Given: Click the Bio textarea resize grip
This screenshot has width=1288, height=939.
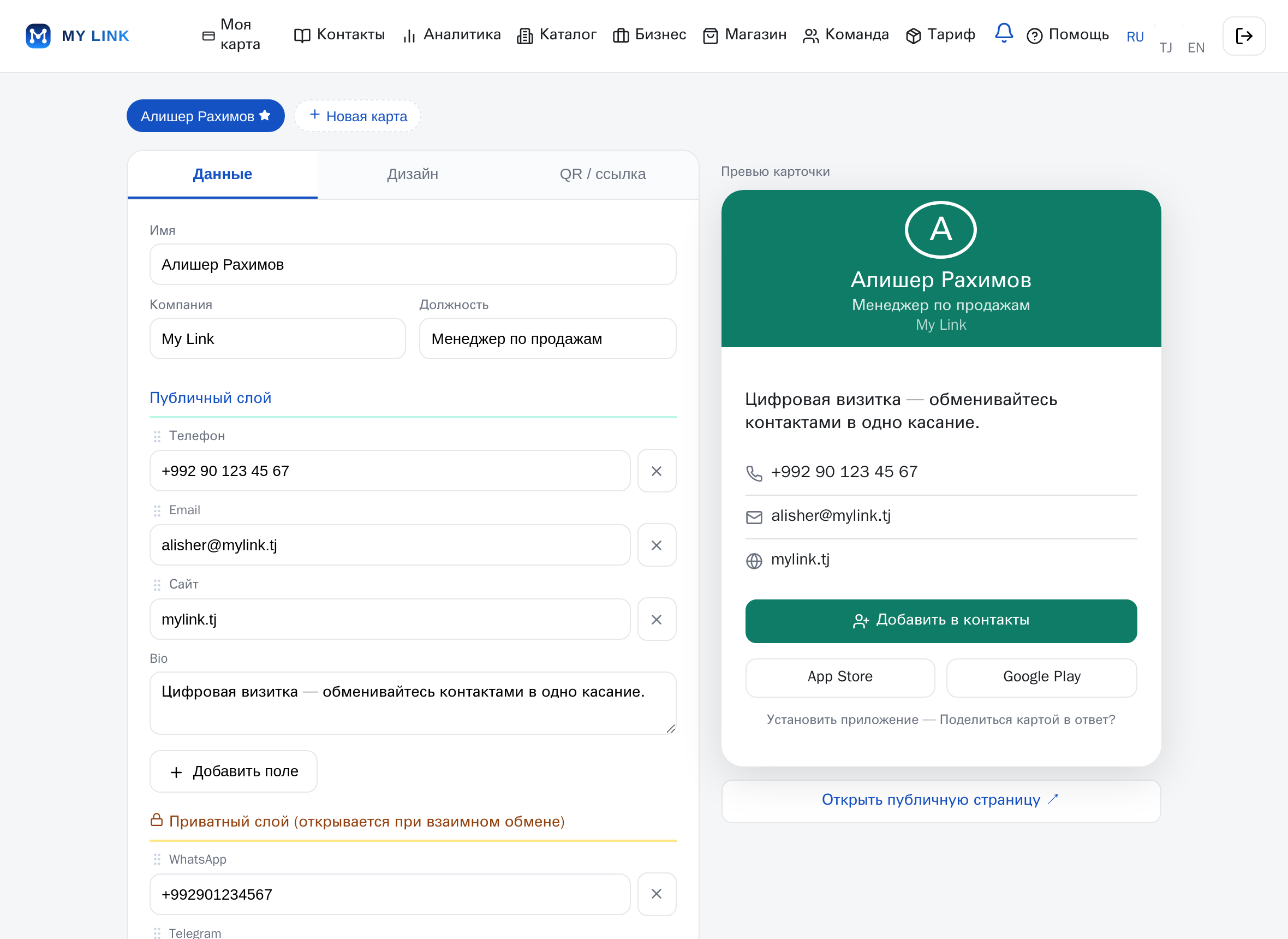Looking at the screenshot, I should click(670, 729).
